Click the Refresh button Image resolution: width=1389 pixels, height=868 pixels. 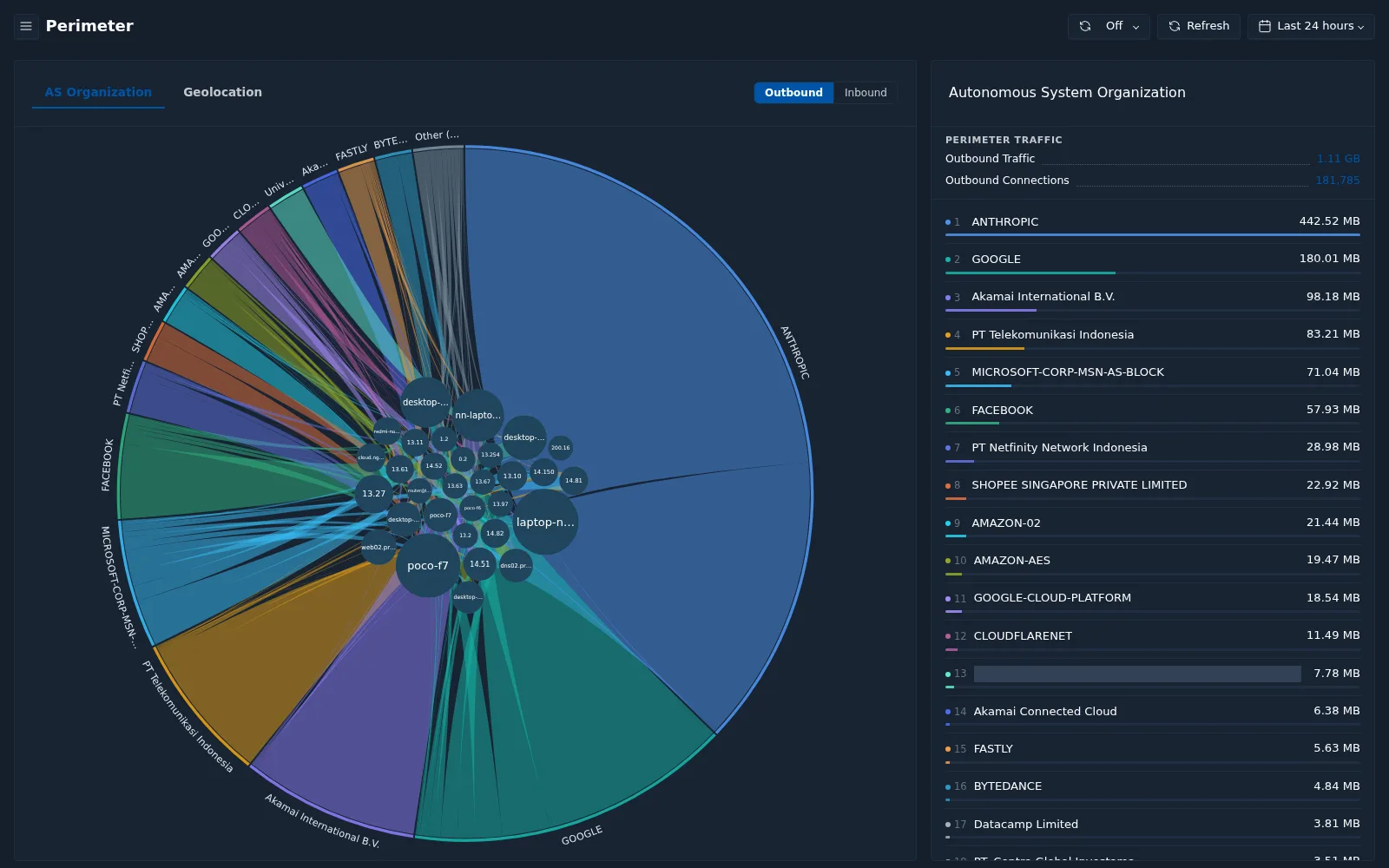1199,26
